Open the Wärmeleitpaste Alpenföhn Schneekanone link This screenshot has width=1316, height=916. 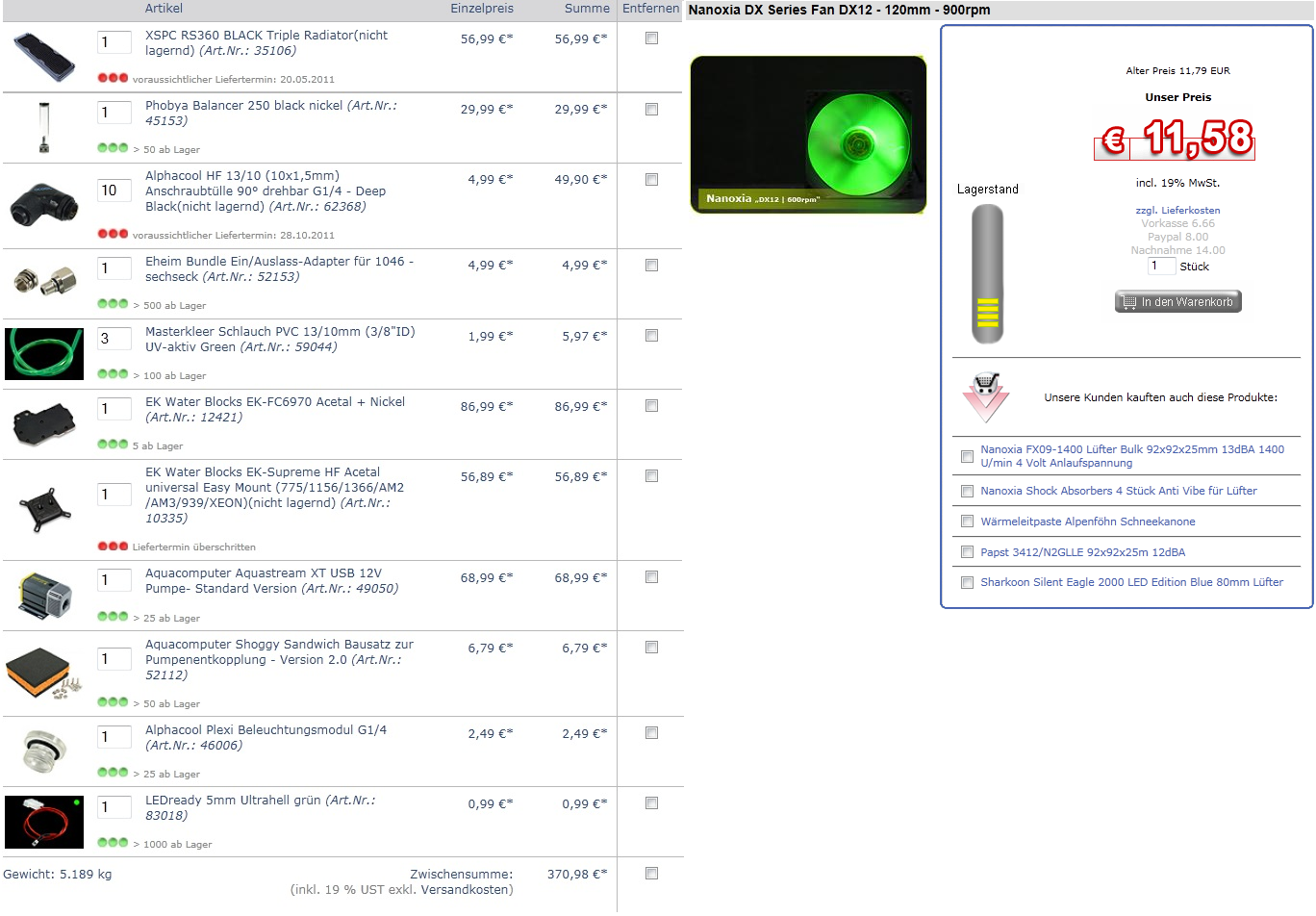tap(1088, 522)
